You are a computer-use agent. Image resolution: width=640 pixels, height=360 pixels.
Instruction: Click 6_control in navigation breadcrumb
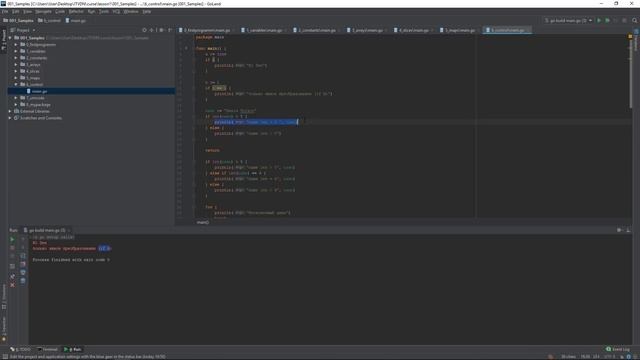coord(49,20)
